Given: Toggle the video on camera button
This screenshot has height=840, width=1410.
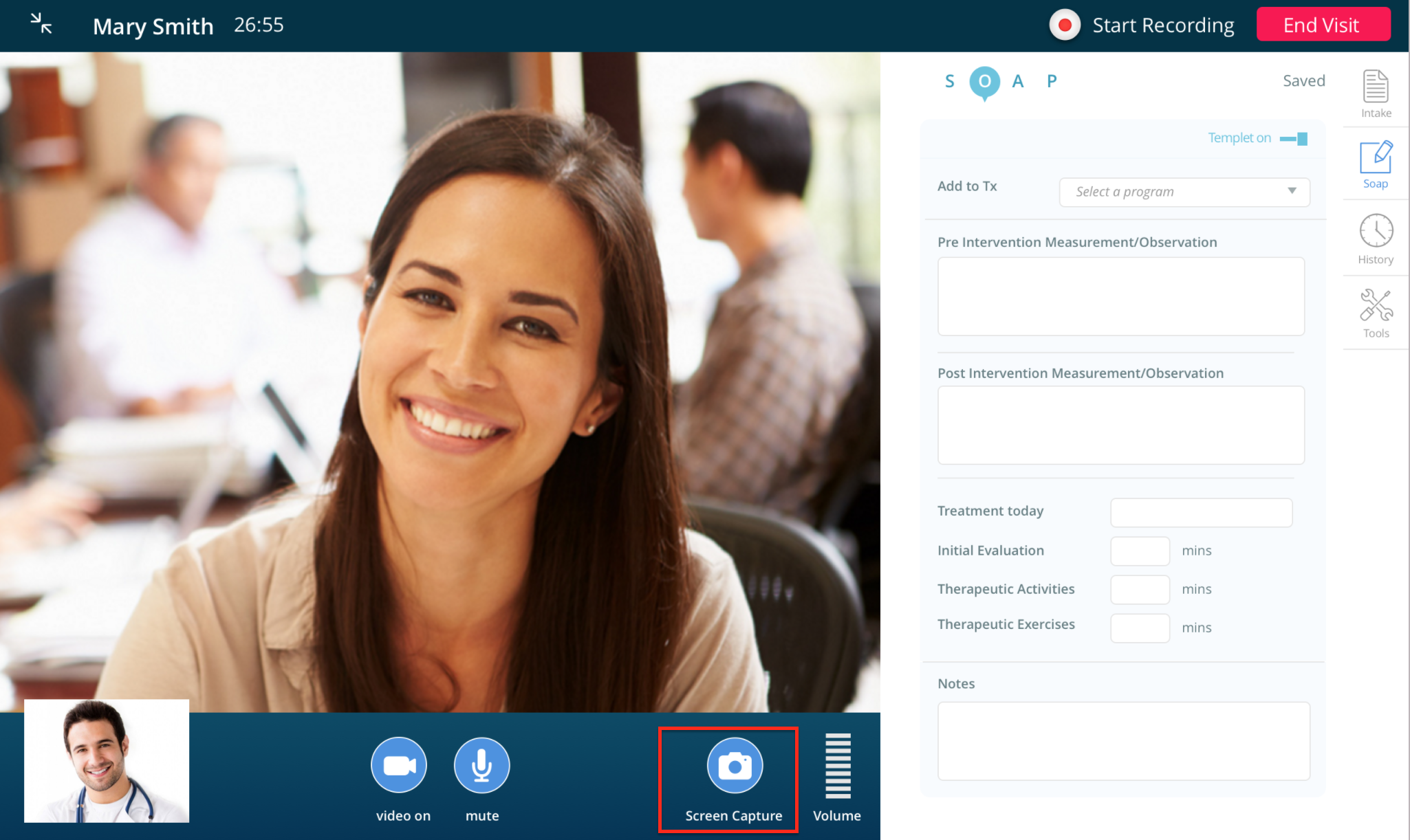Looking at the screenshot, I should pyautogui.click(x=399, y=765).
